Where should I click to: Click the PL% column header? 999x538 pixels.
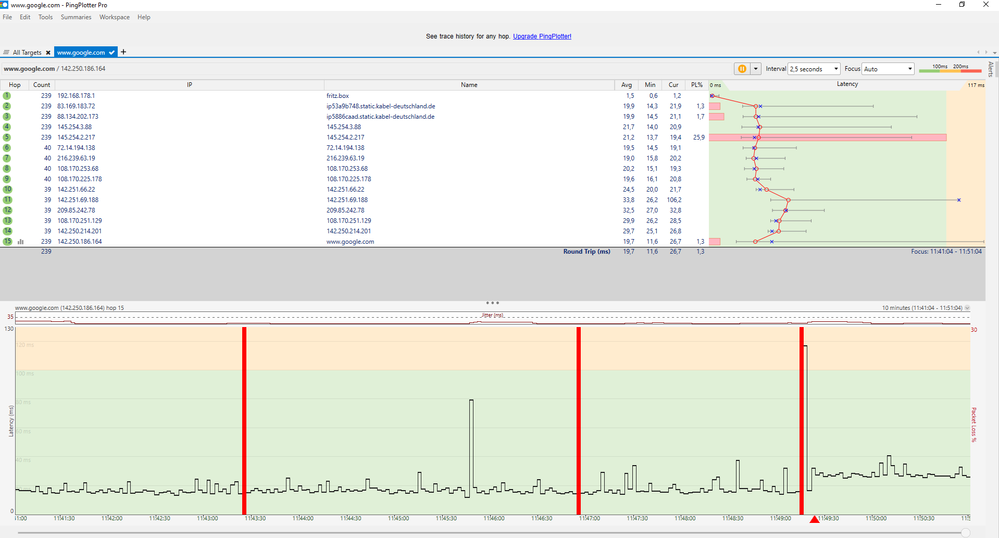[696, 85]
